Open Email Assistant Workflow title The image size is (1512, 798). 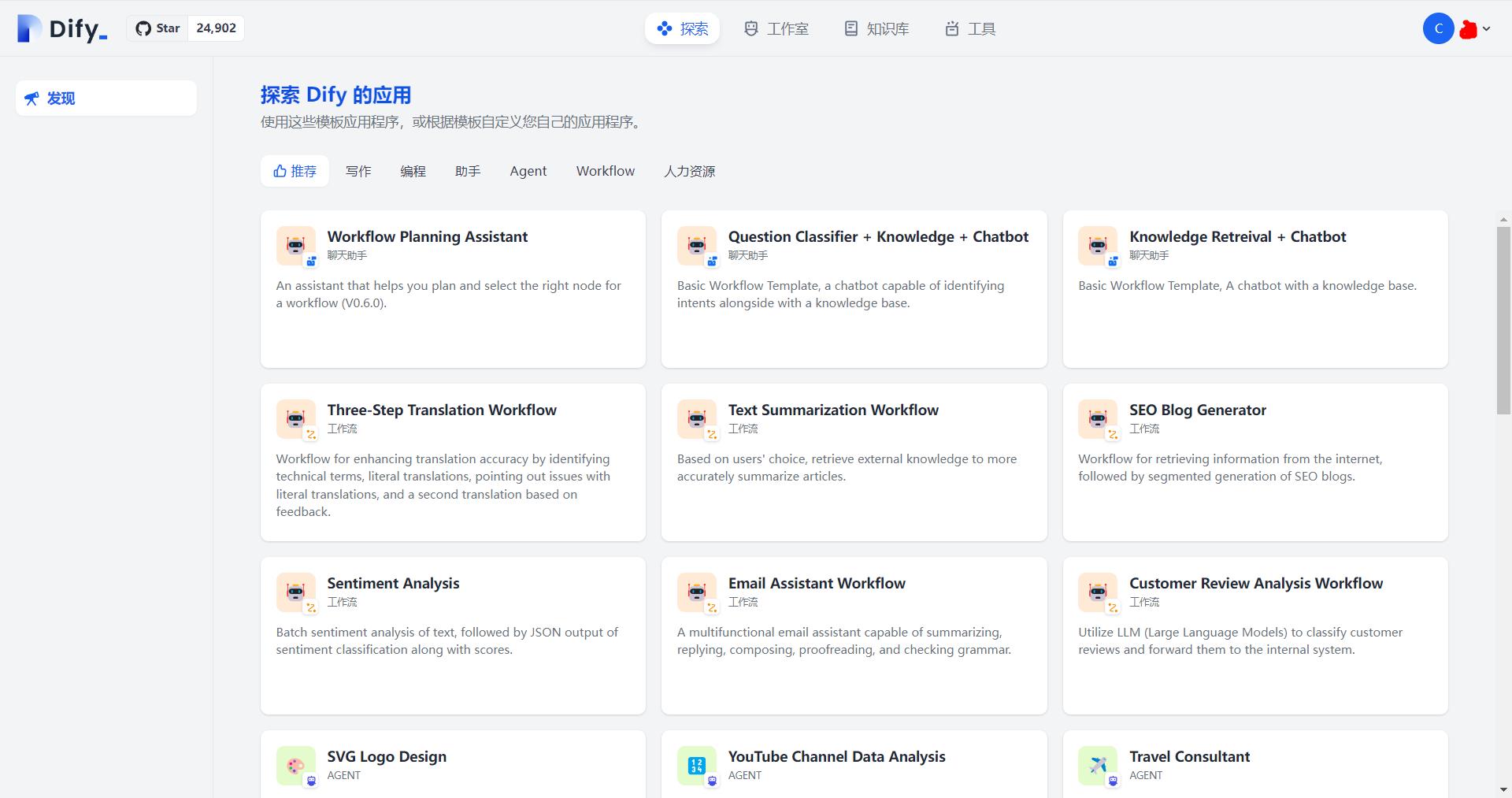click(817, 583)
